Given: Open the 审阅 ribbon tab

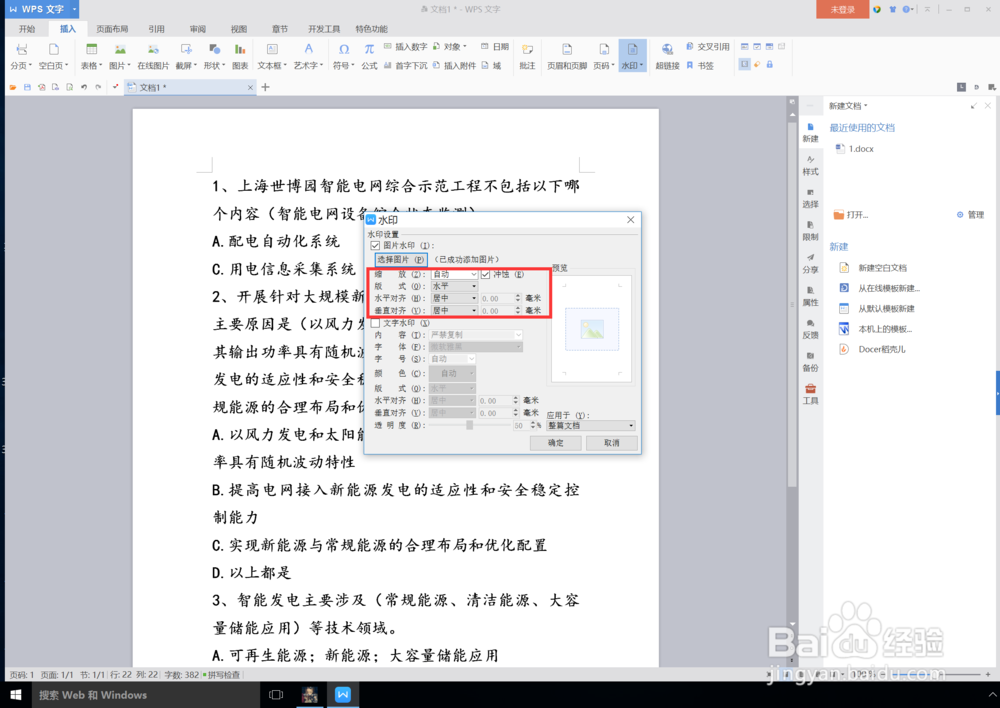Looking at the screenshot, I should (x=196, y=28).
